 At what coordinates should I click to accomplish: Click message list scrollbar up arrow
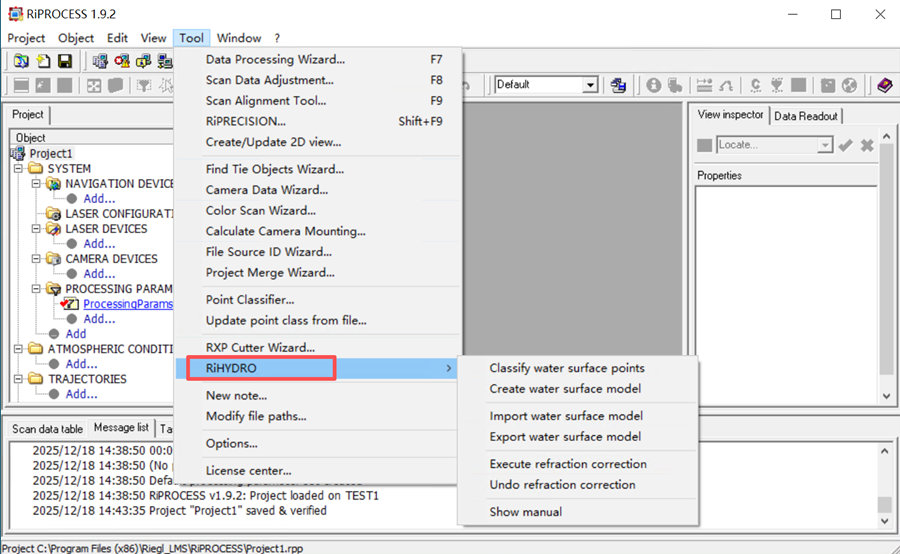coord(885,451)
